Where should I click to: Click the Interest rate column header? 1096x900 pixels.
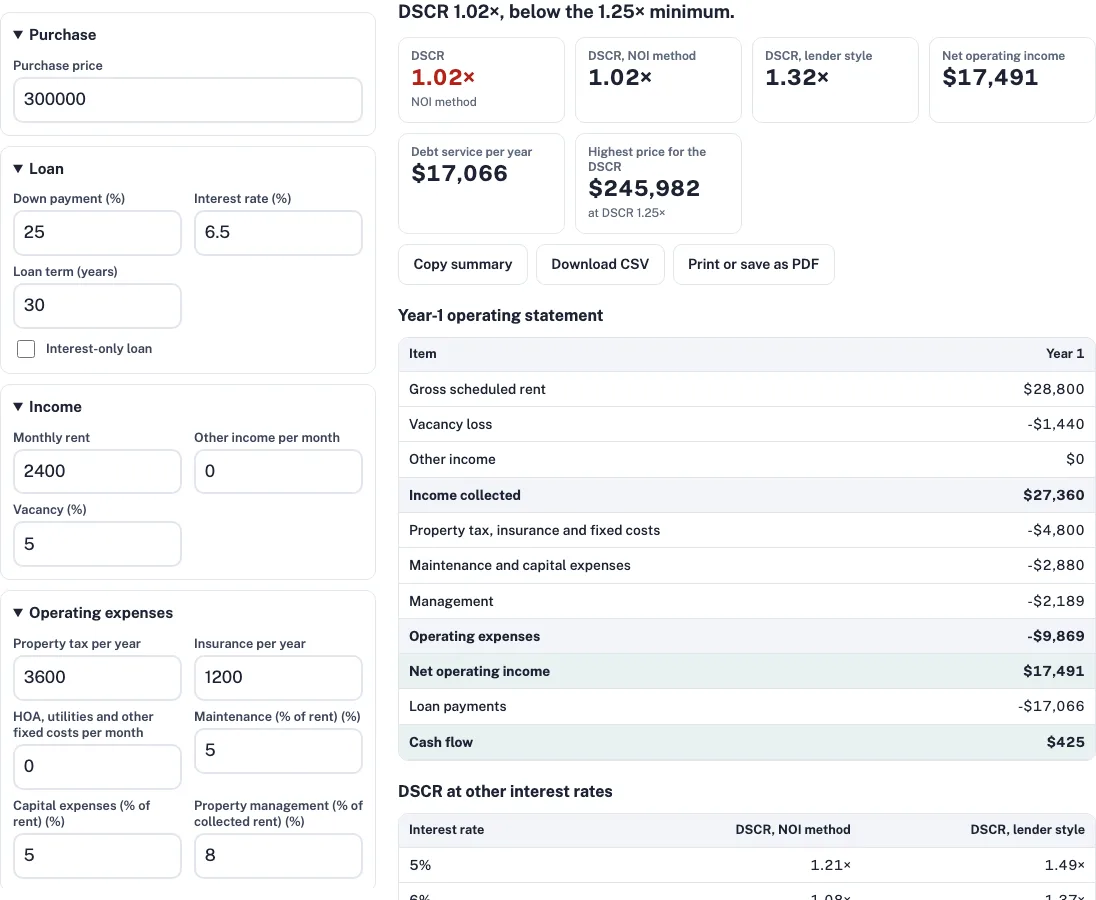coord(446,829)
